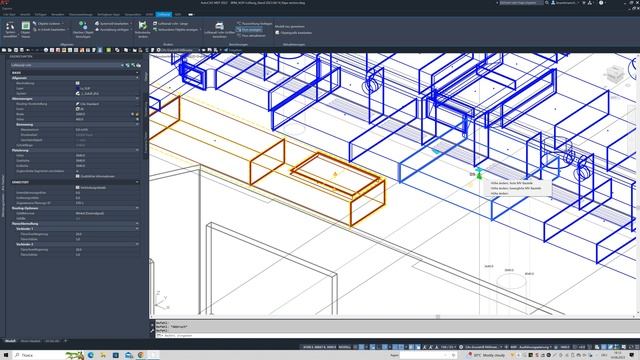The height and width of the screenshot is (360, 640).
Task: Collapse the BASIS section in properties
Action: (x=137, y=73)
